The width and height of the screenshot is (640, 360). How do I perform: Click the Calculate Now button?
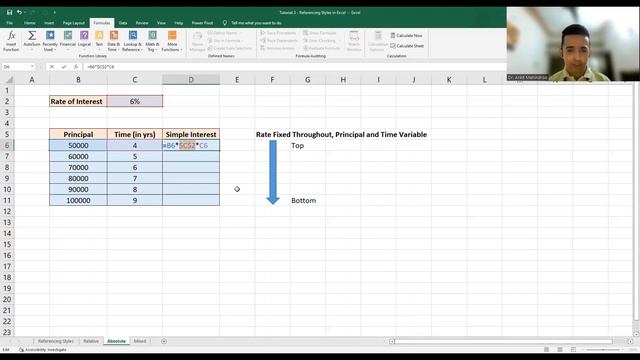[406, 36]
